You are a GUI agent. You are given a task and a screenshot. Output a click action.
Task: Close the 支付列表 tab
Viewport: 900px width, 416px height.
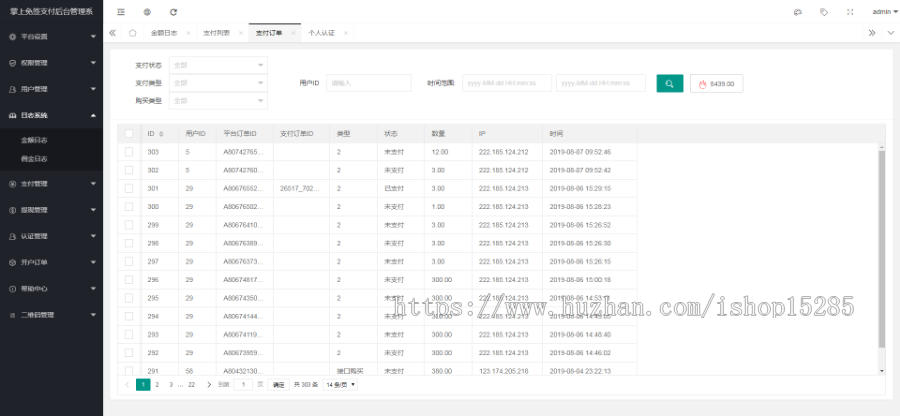[240, 33]
